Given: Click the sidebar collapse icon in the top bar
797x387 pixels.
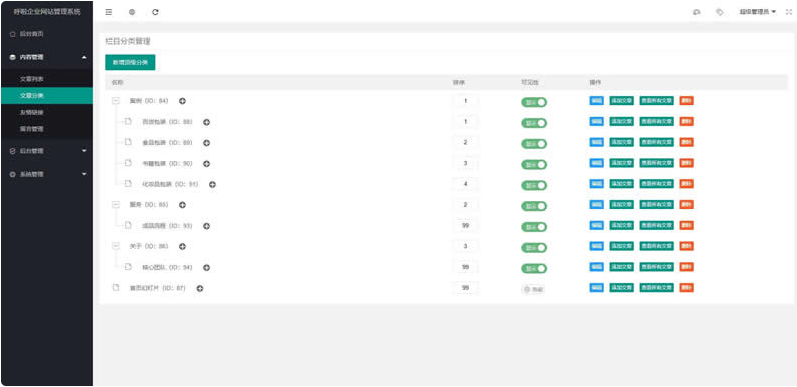Looking at the screenshot, I should (x=109, y=12).
